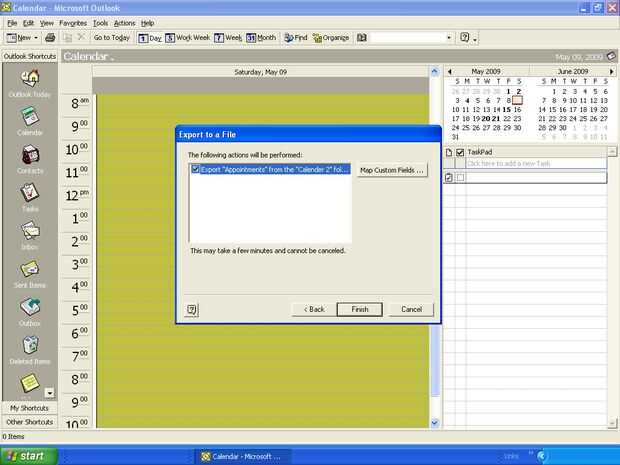Select the Outlook Shortcuts group header
Screen dimensions: 620x465
coord(30,57)
